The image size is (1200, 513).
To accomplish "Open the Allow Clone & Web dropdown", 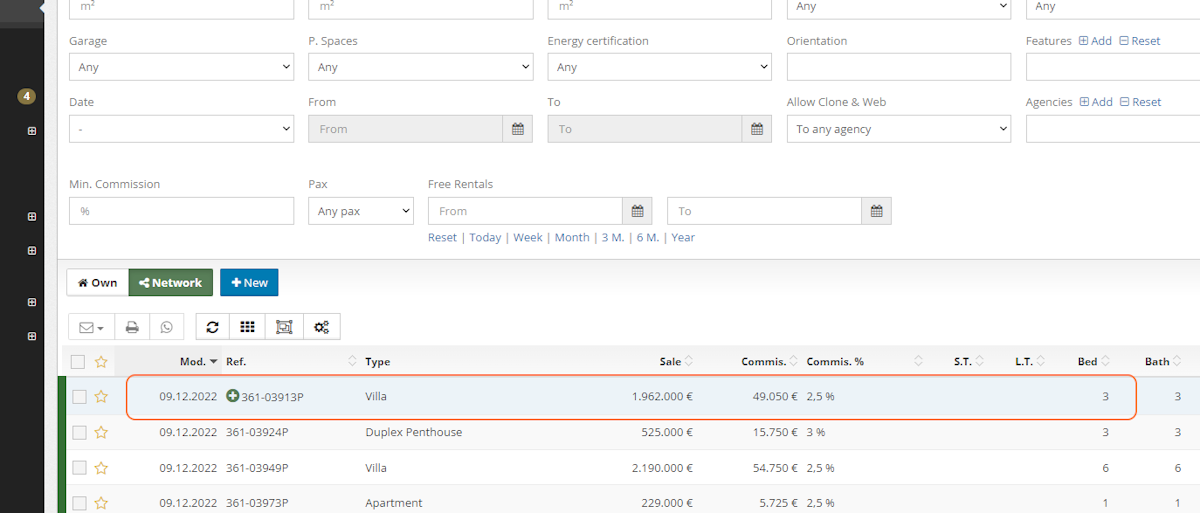I will 898,129.
